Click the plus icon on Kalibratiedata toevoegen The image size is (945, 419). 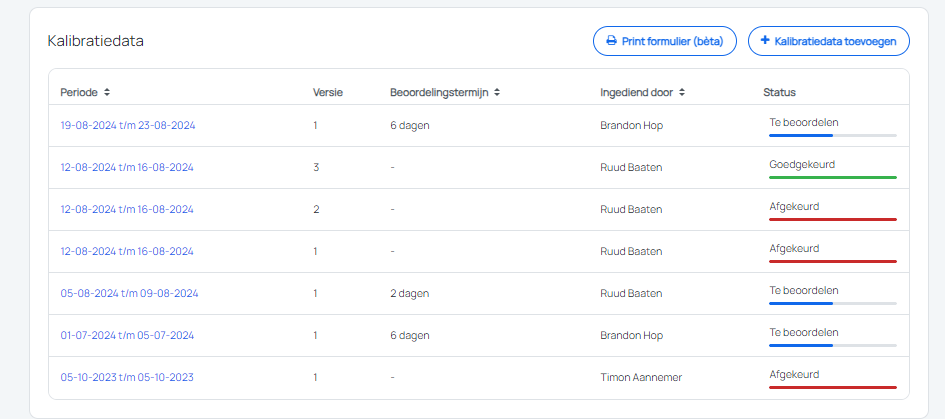click(x=765, y=41)
